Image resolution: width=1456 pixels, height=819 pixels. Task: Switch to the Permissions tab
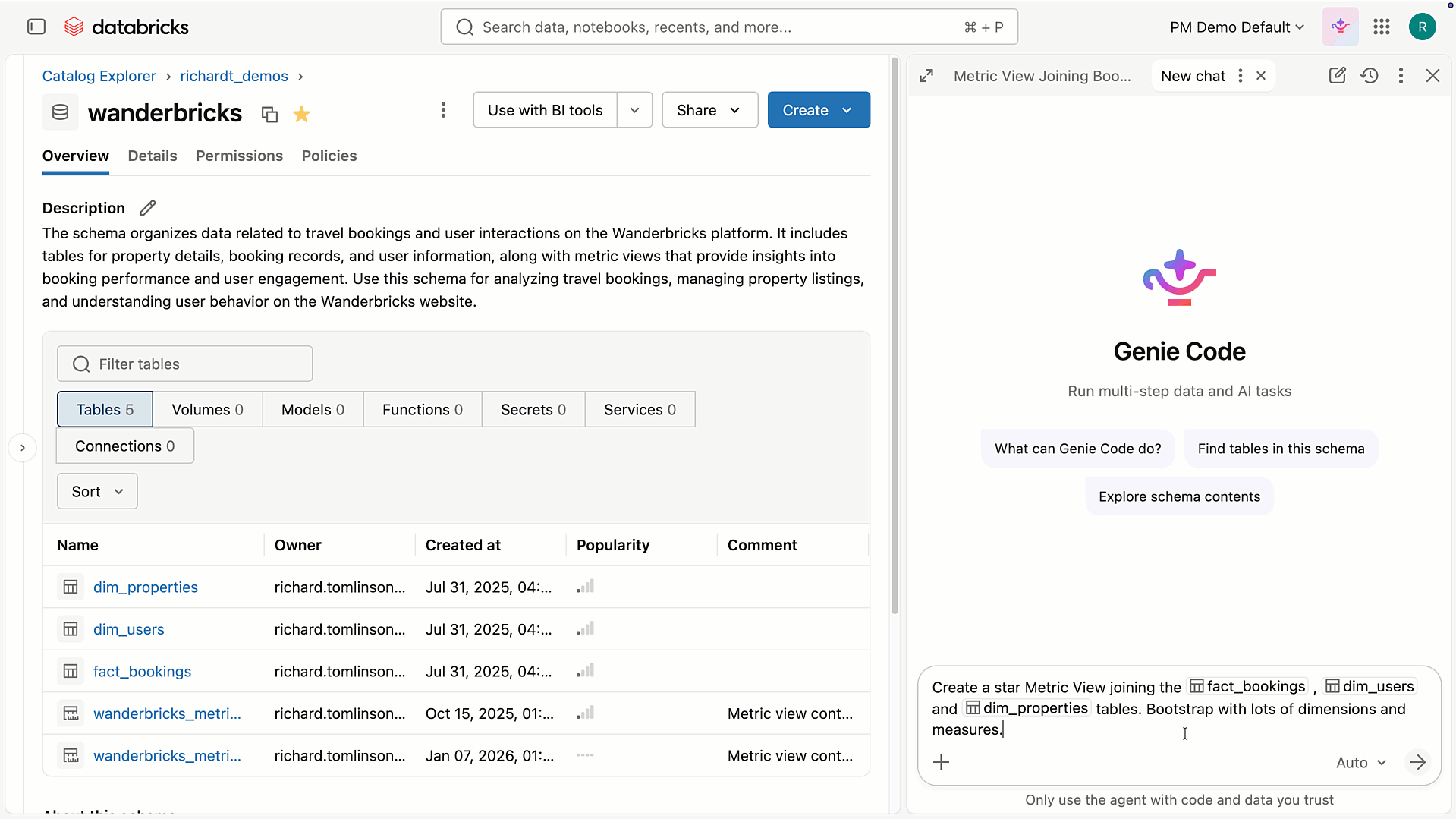click(239, 156)
